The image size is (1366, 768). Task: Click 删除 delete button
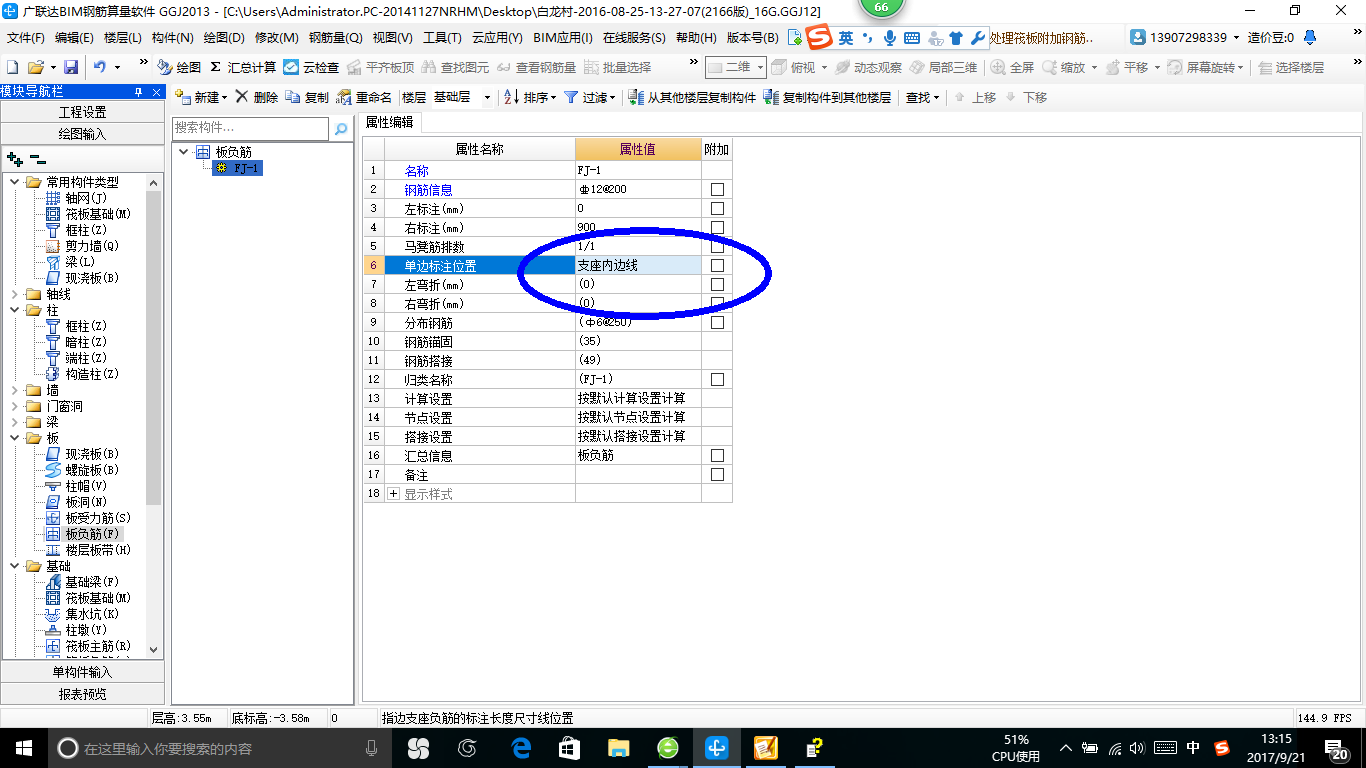[257, 97]
